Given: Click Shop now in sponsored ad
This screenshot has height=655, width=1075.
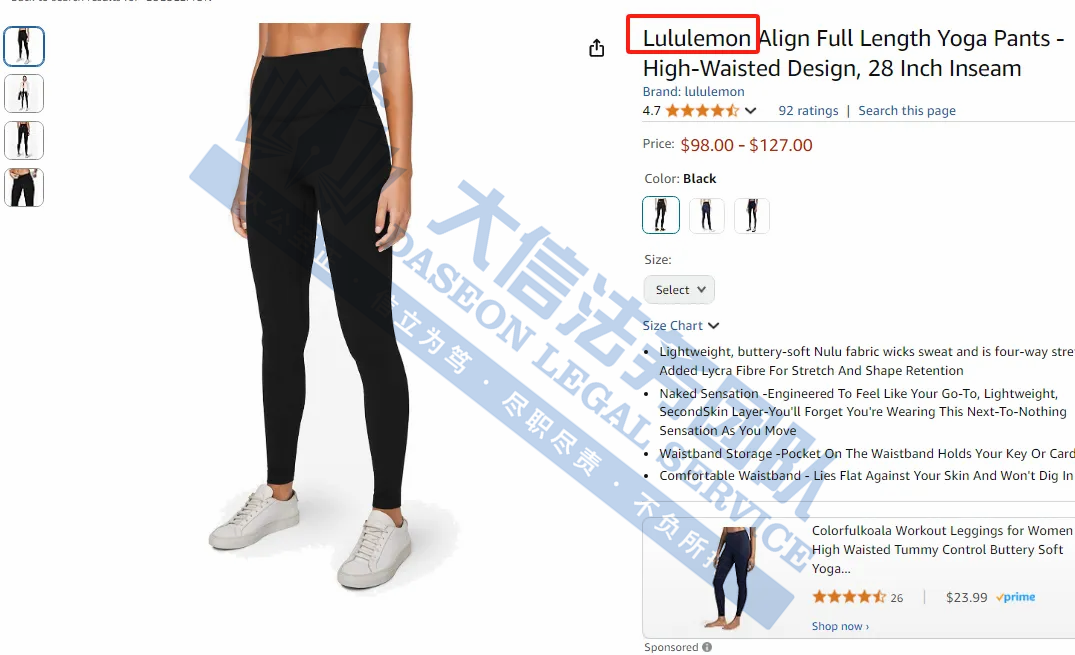Looking at the screenshot, I should coord(840,626).
